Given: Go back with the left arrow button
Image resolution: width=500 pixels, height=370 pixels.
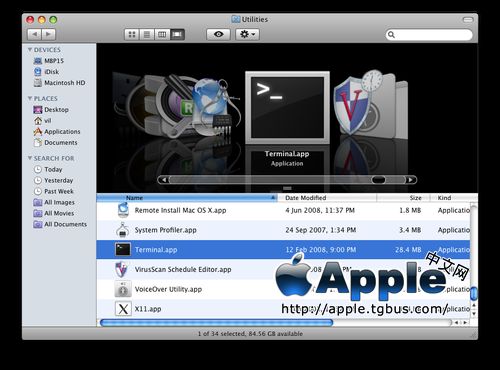Looking at the screenshot, I should pos(34,34).
